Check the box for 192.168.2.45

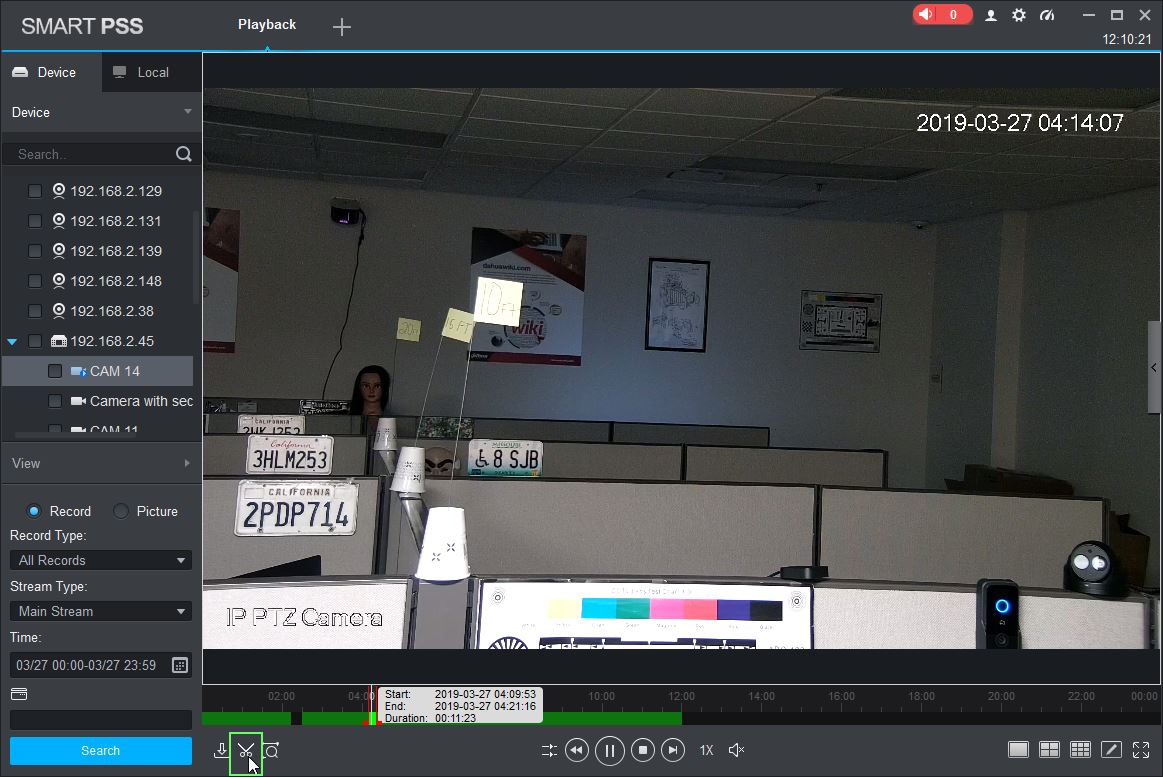pyautogui.click(x=35, y=341)
